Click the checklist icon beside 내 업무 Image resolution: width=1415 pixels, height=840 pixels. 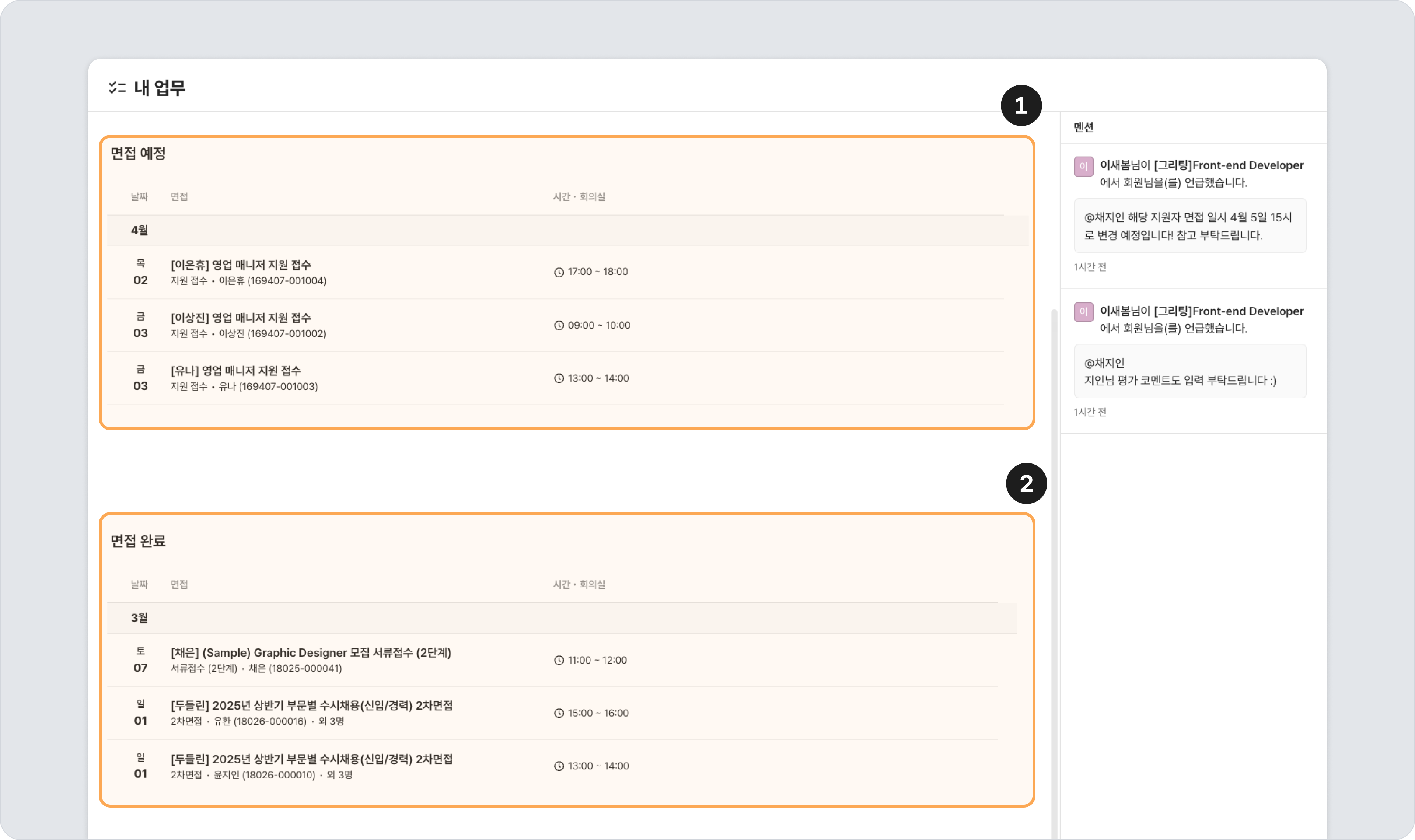tap(117, 88)
